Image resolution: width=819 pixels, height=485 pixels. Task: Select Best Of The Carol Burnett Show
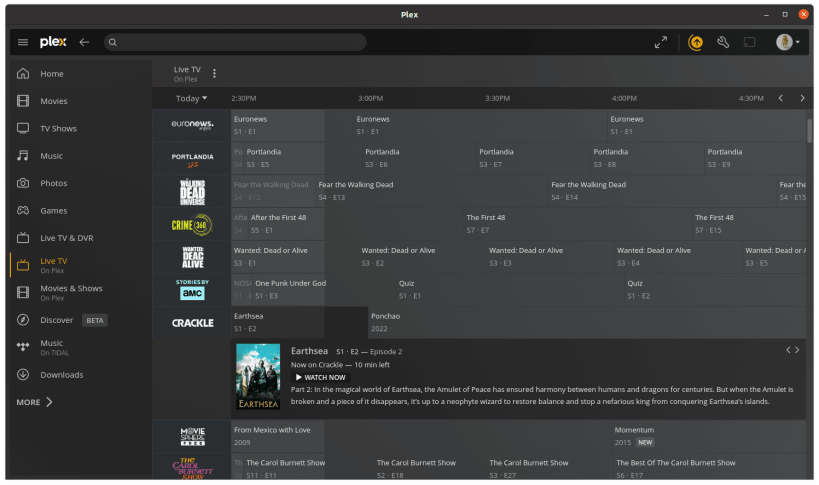(x=709, y=467)
